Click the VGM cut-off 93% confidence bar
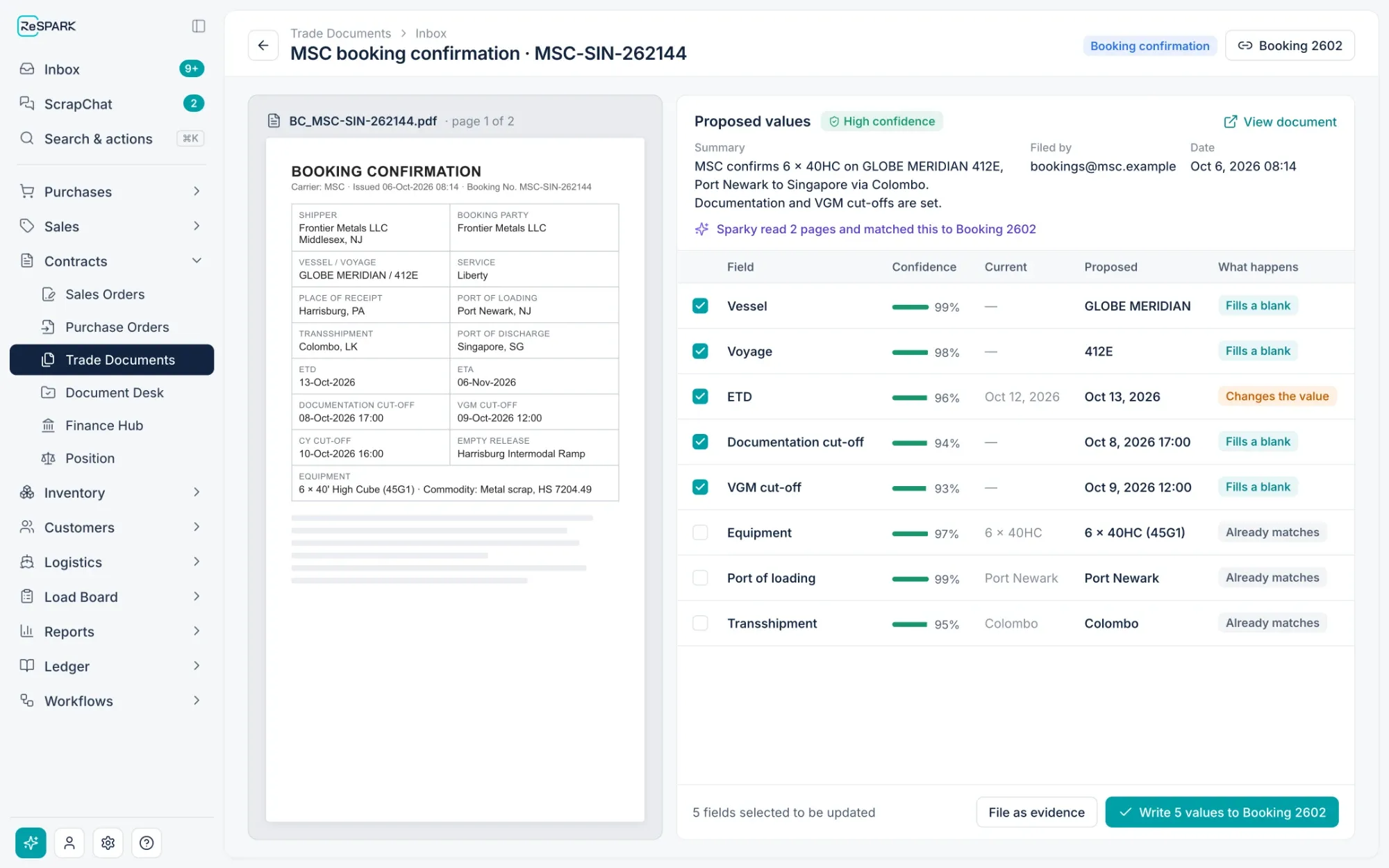 pos(910,488)
